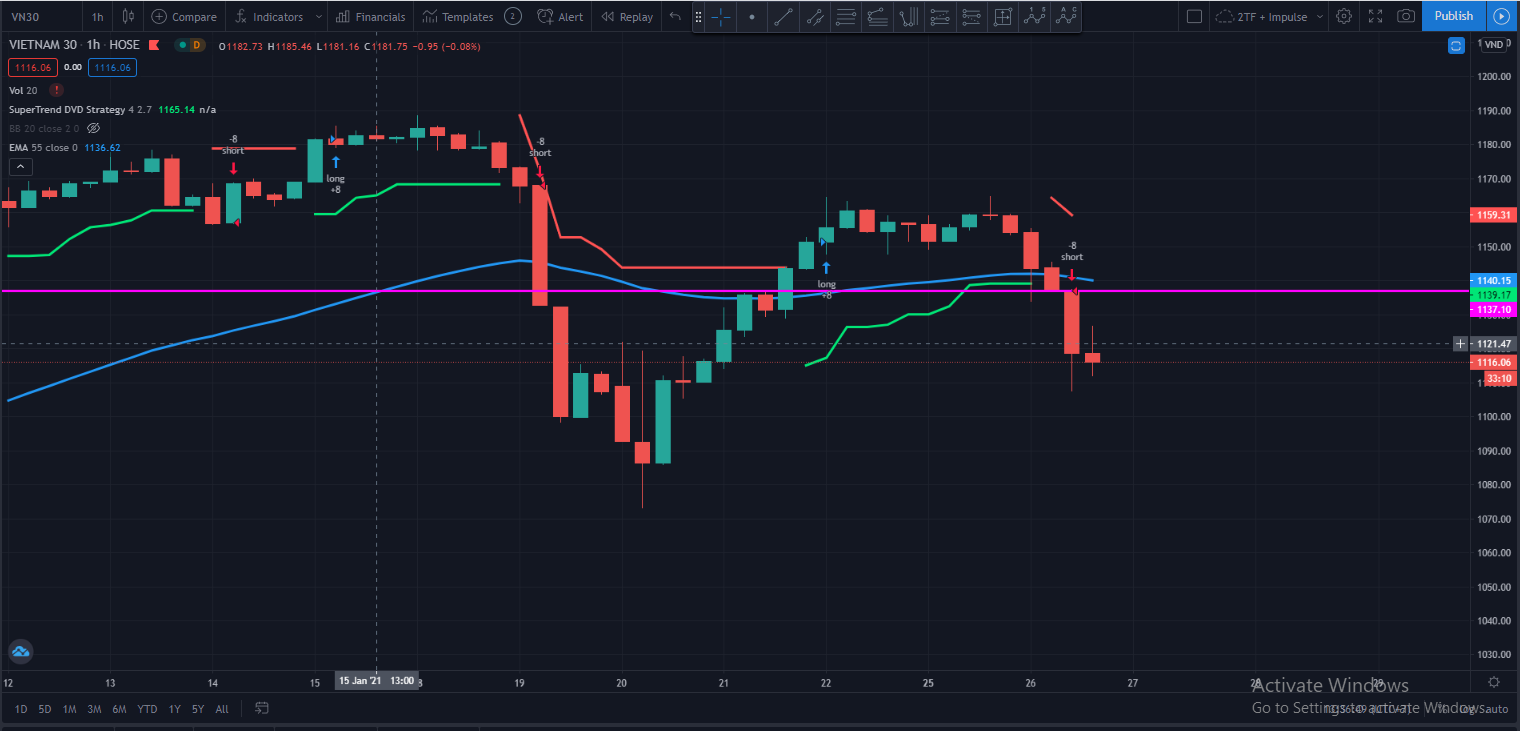This screenshot has height=731, width=1520.
Task: Enter fullscreen mode
Action: 1375,16
